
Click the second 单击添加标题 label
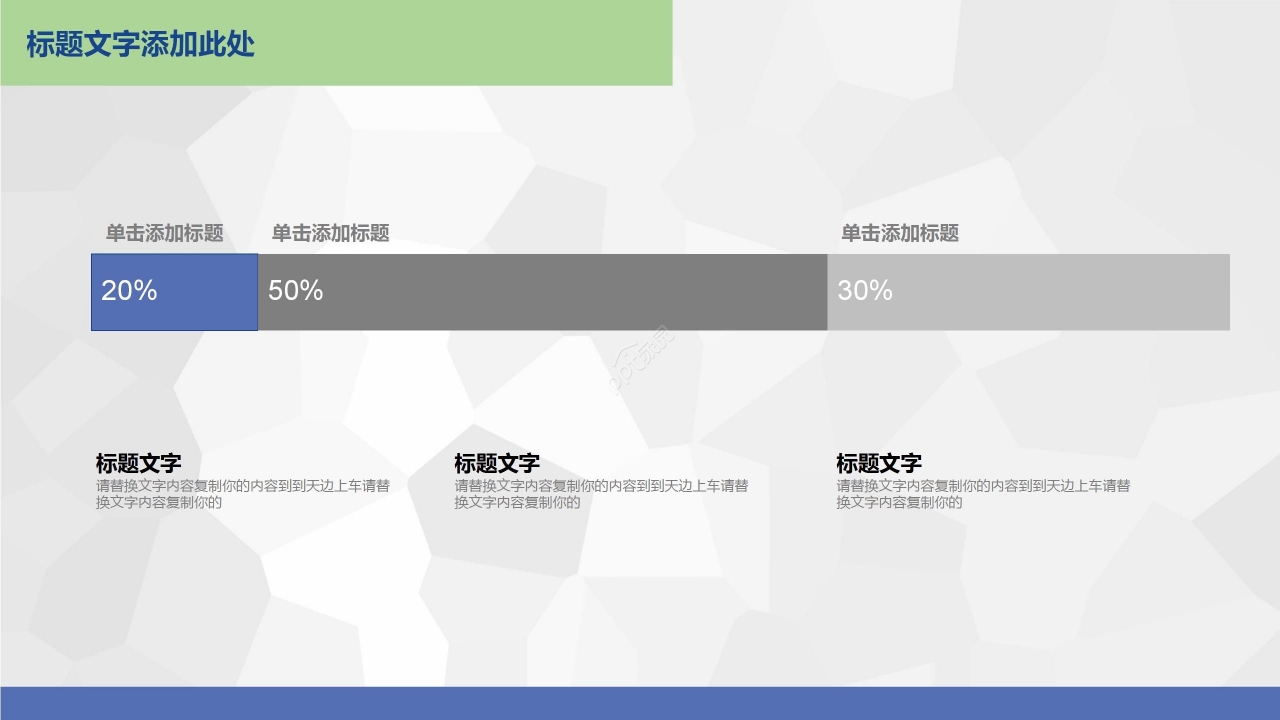pyautogui.click(x=330, y=234)
